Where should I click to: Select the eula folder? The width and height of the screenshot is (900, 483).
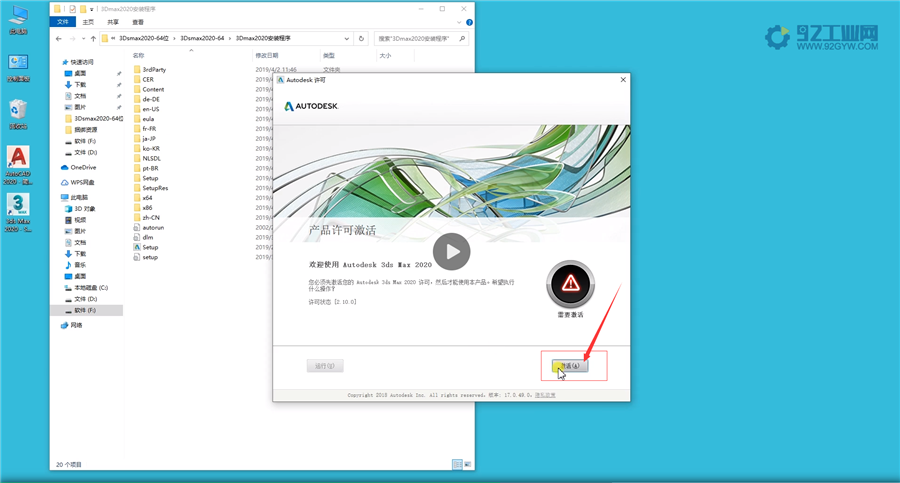coord(143,119)
